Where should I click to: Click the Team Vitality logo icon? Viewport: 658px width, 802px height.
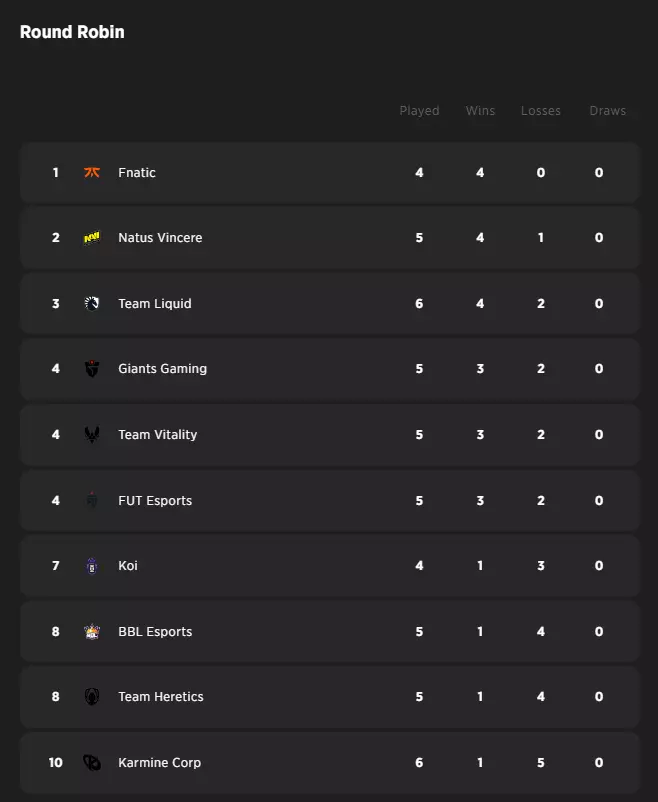pos(92,435)
